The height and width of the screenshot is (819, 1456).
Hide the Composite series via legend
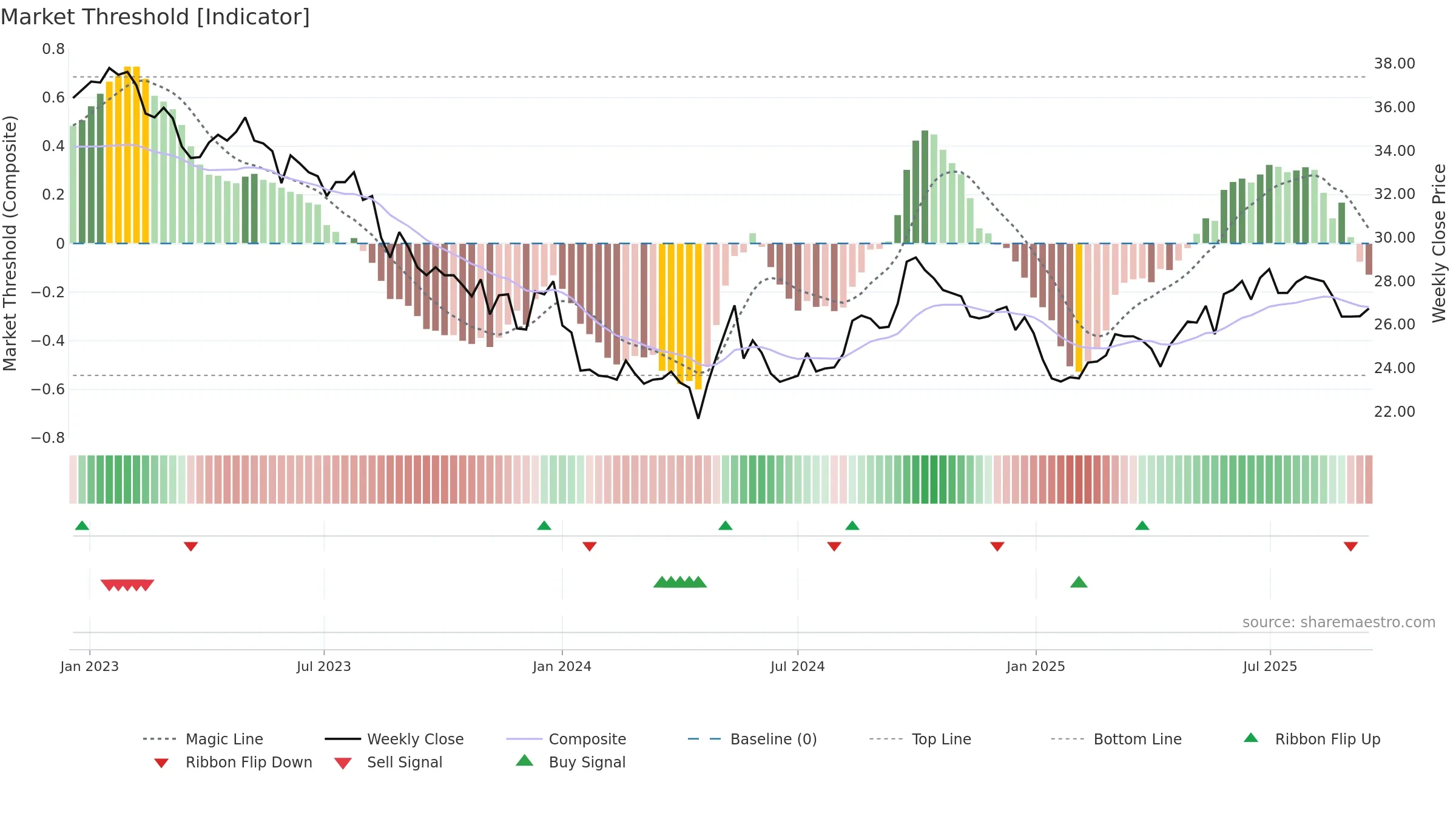pyautogui.click(x=566, y=739)
